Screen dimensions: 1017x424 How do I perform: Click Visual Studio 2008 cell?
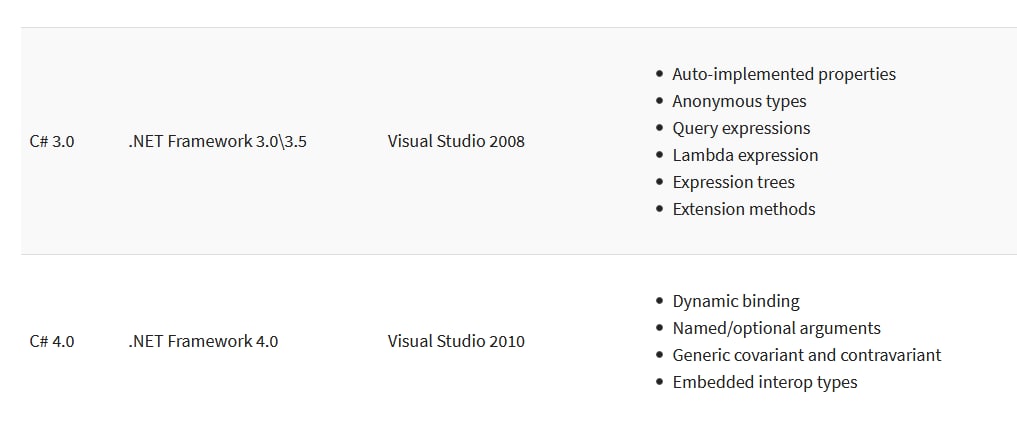click(456, 141)
